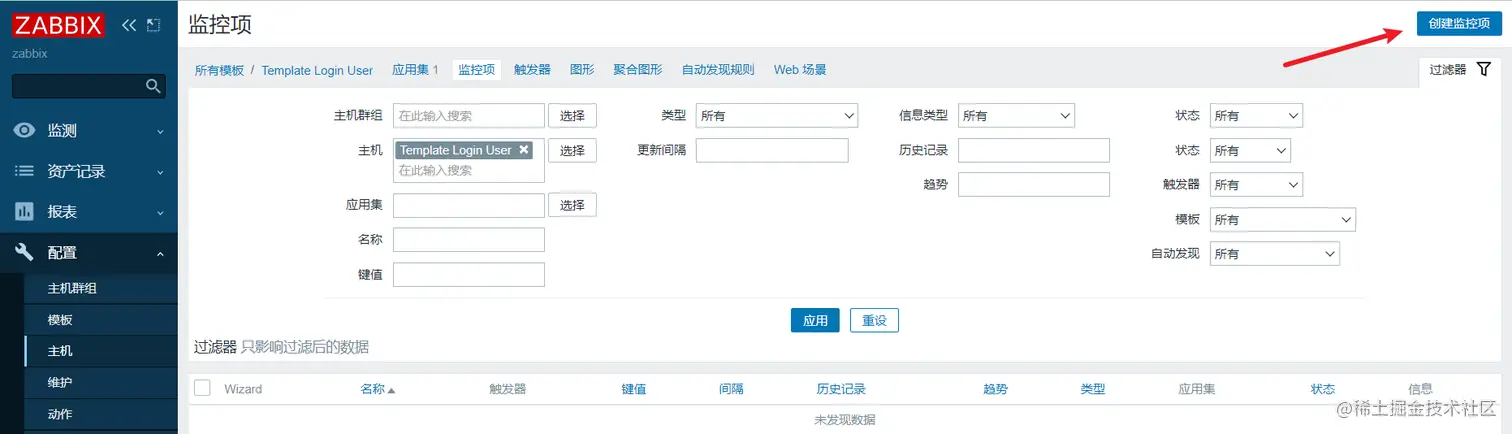Click the 重设 button
The height and width of the screenshot is (434, 1512).
coord(875,320)
